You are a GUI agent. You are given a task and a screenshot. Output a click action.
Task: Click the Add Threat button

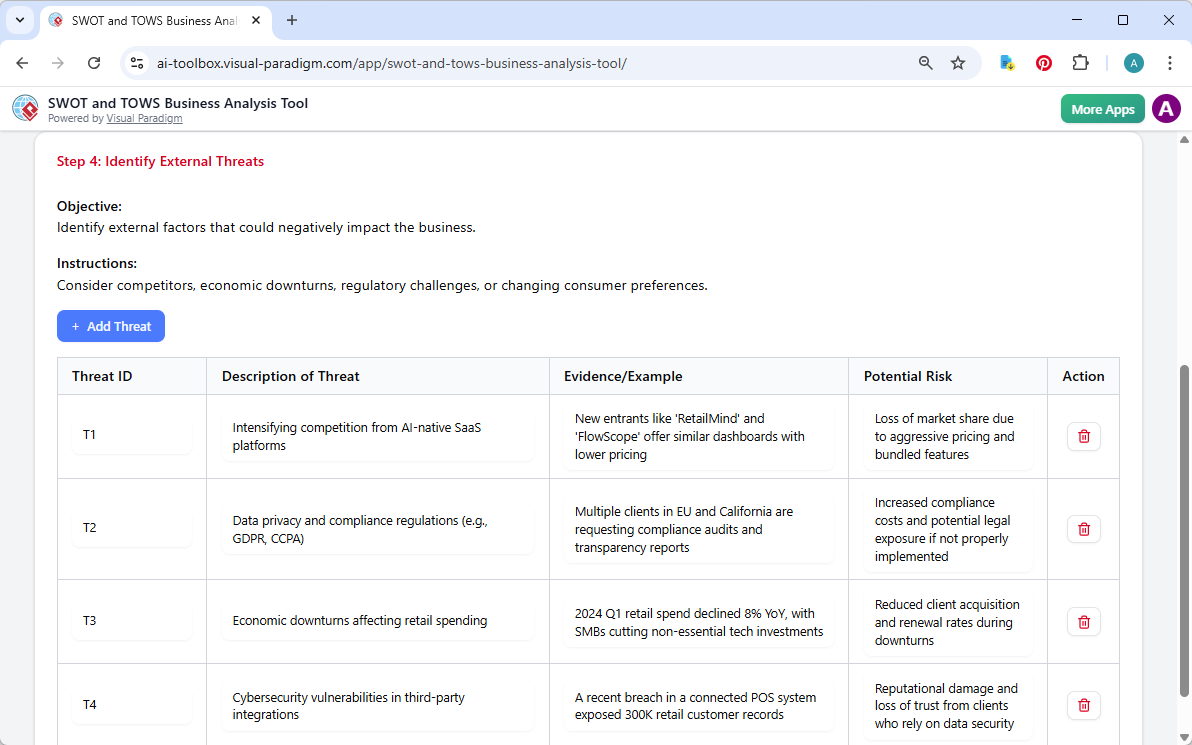[x=111, y=326]
